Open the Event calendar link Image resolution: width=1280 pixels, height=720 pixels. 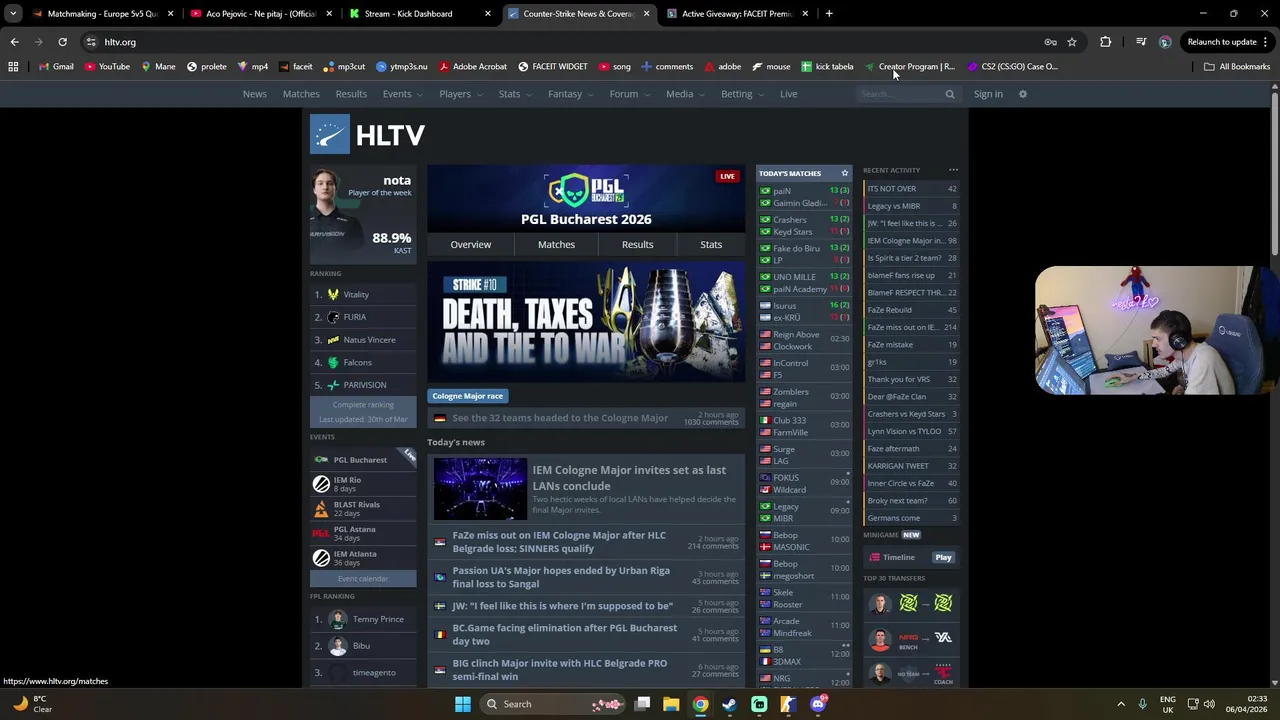[363, 578]
